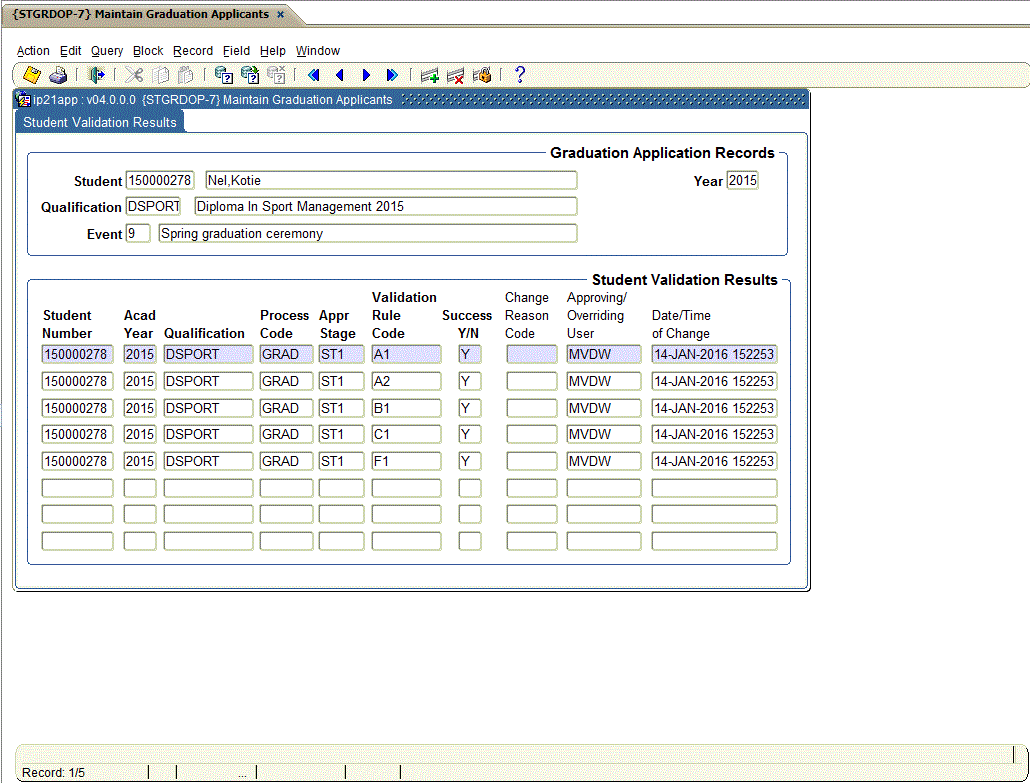The height and width of the screenshot is (783, 1030).
Task: Click the Next Record blue arrow
Action: coord(366,75)
